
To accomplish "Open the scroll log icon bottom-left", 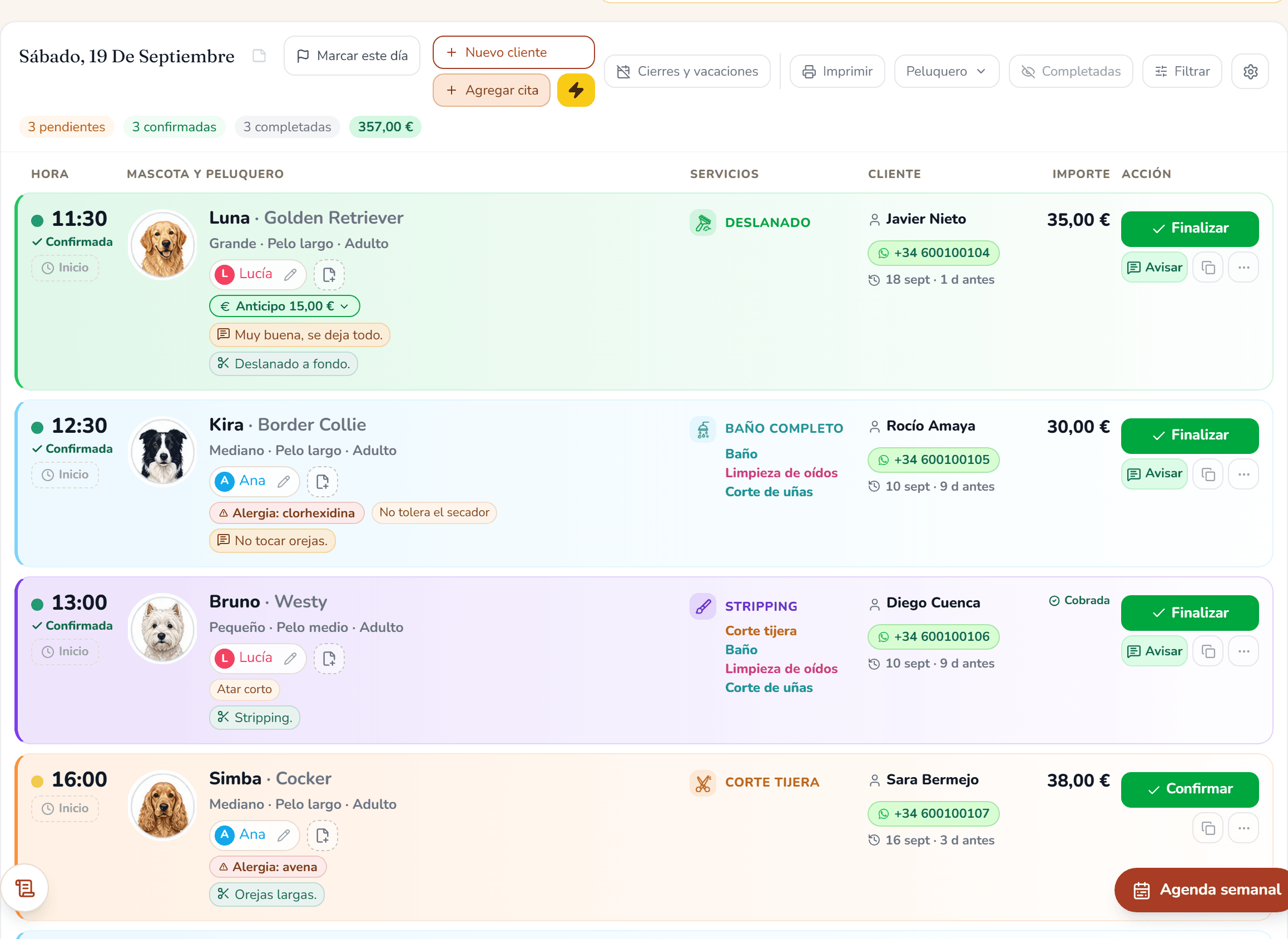I will 25,888.
